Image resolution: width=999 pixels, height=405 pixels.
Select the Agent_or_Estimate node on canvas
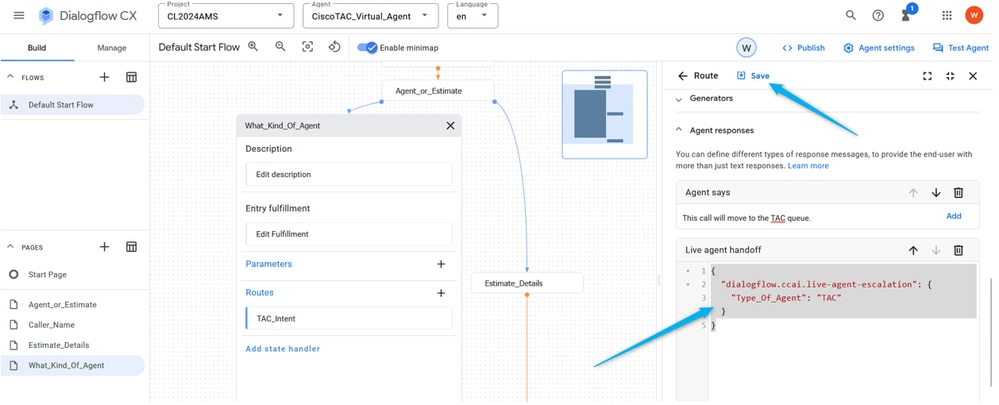[x=438, y=90]
